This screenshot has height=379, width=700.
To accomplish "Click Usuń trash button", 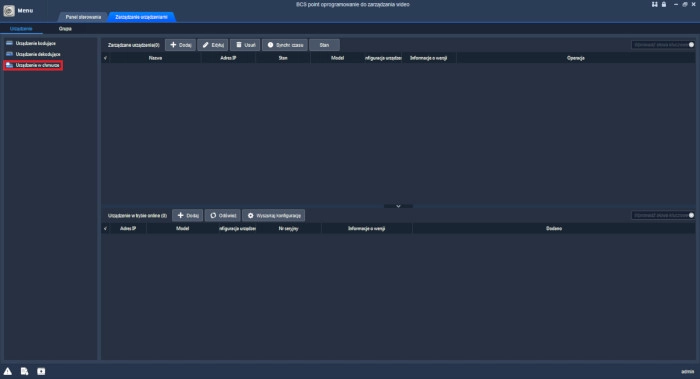I will pyautogui.click(x=245, y=45).
